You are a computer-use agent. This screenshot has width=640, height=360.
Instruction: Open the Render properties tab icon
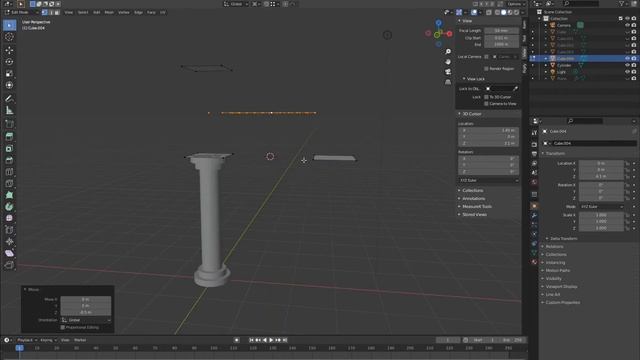coord(534,144)
